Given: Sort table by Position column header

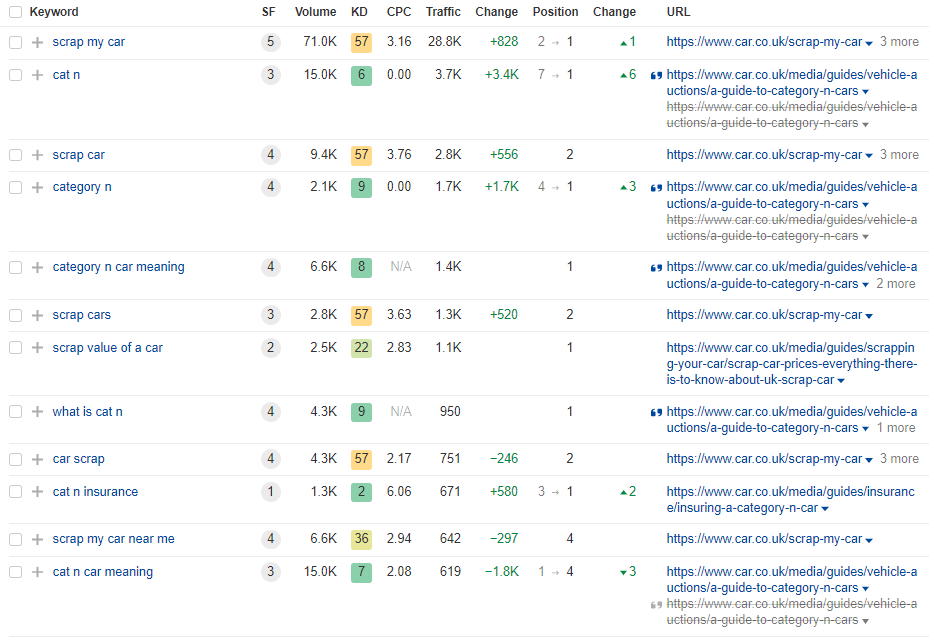Looking at the screenshot, I should 555,12.
